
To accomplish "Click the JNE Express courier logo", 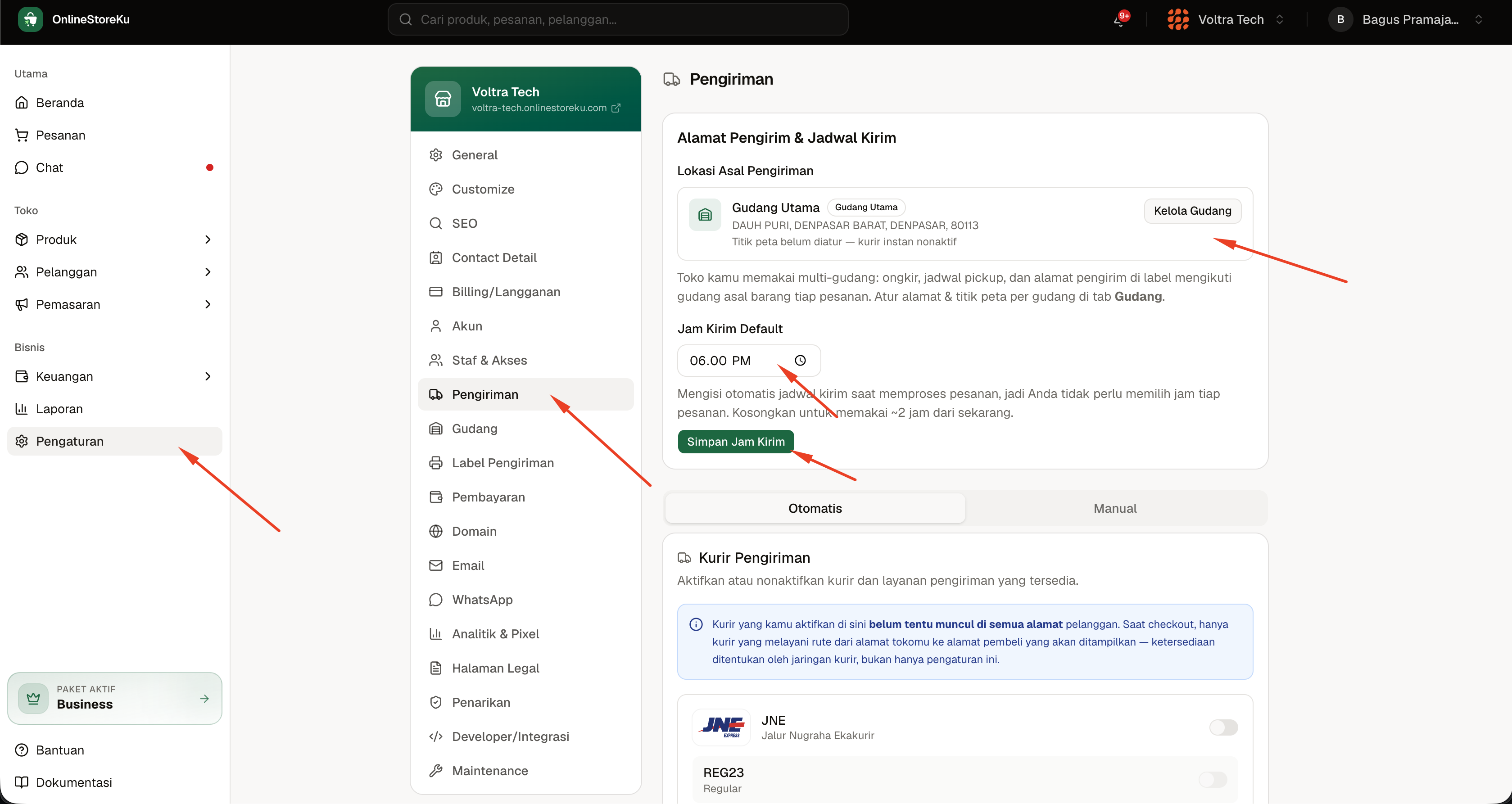I will (x=721, y=727).
